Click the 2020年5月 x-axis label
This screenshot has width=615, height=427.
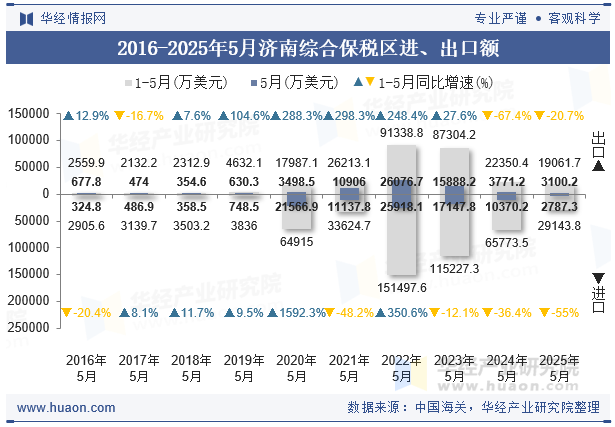[x=297, y=369]
